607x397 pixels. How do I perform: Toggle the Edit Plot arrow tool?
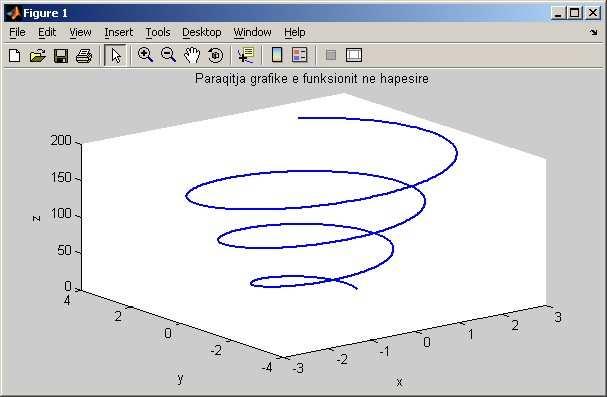[x=115, y=55]
